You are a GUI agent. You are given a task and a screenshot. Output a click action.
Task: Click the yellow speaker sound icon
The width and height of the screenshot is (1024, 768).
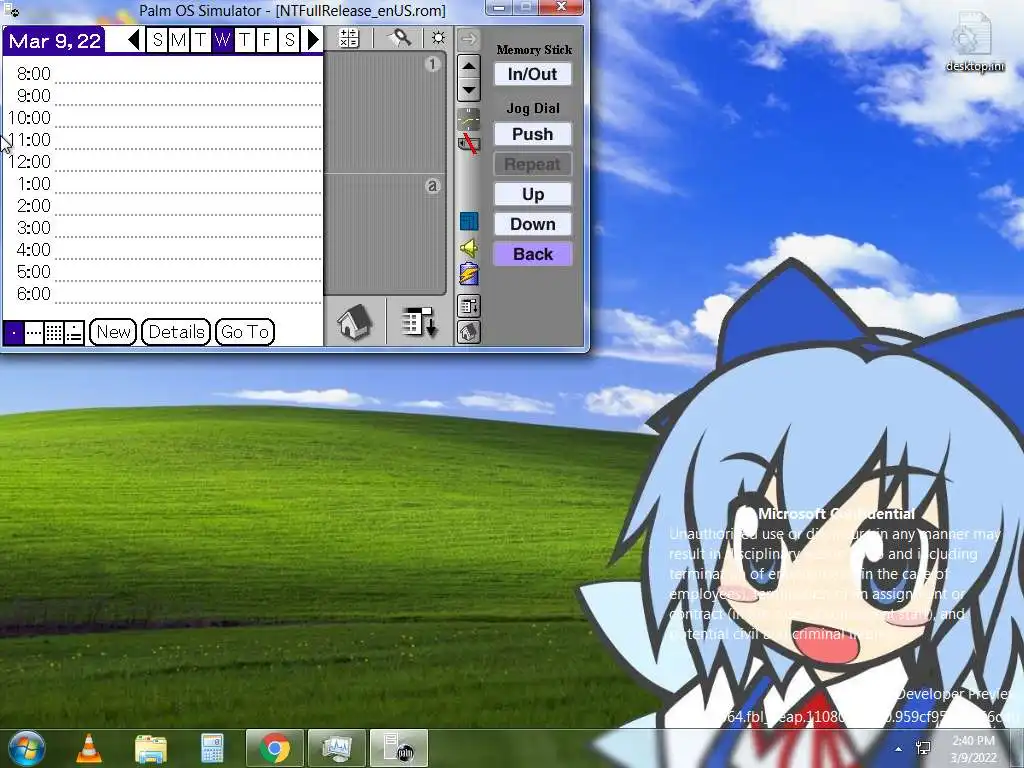click(468, 248)
